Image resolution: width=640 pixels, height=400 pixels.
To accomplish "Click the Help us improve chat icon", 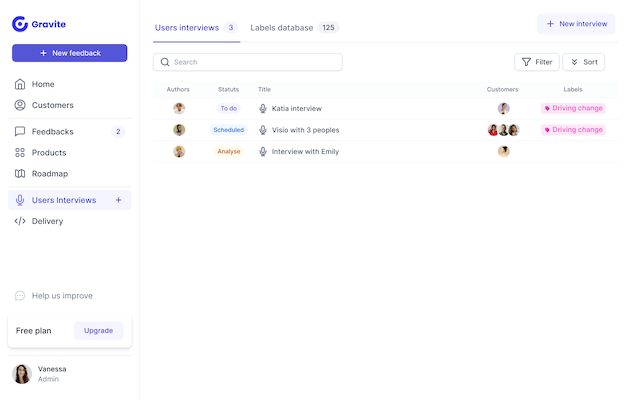I will click(20, 296).
